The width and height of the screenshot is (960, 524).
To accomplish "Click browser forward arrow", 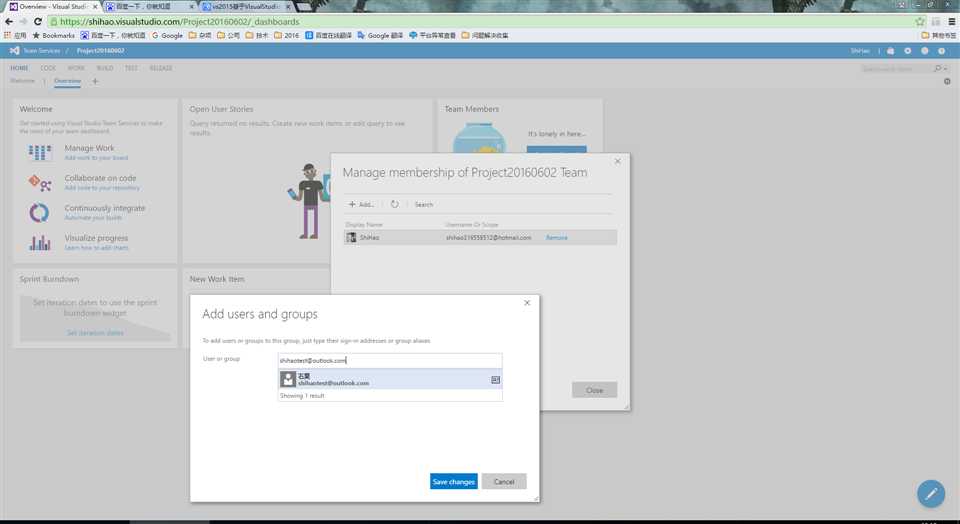I will point(23,21).
